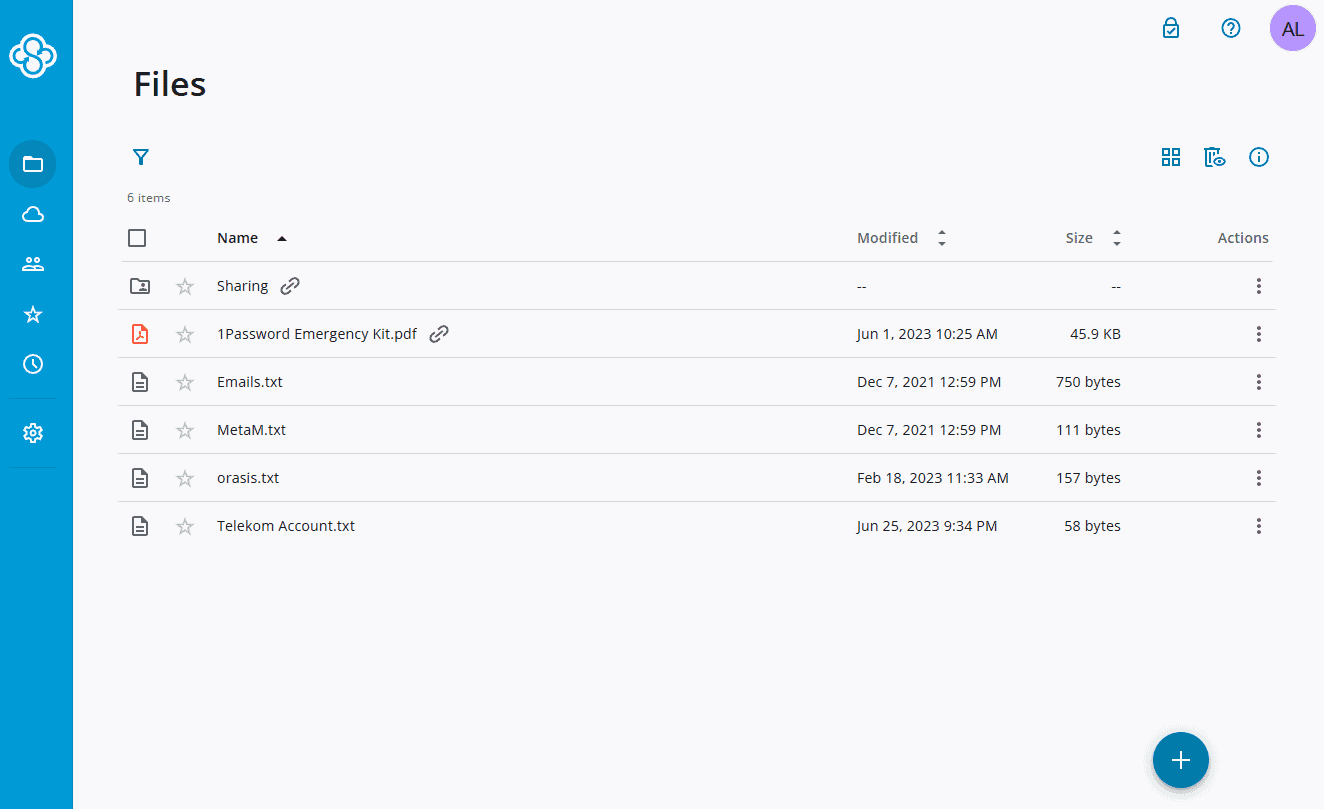Star the Telekom Account.txt file
The height and width of the screenshot is (809, 1324).
click(x=185, y=526)
